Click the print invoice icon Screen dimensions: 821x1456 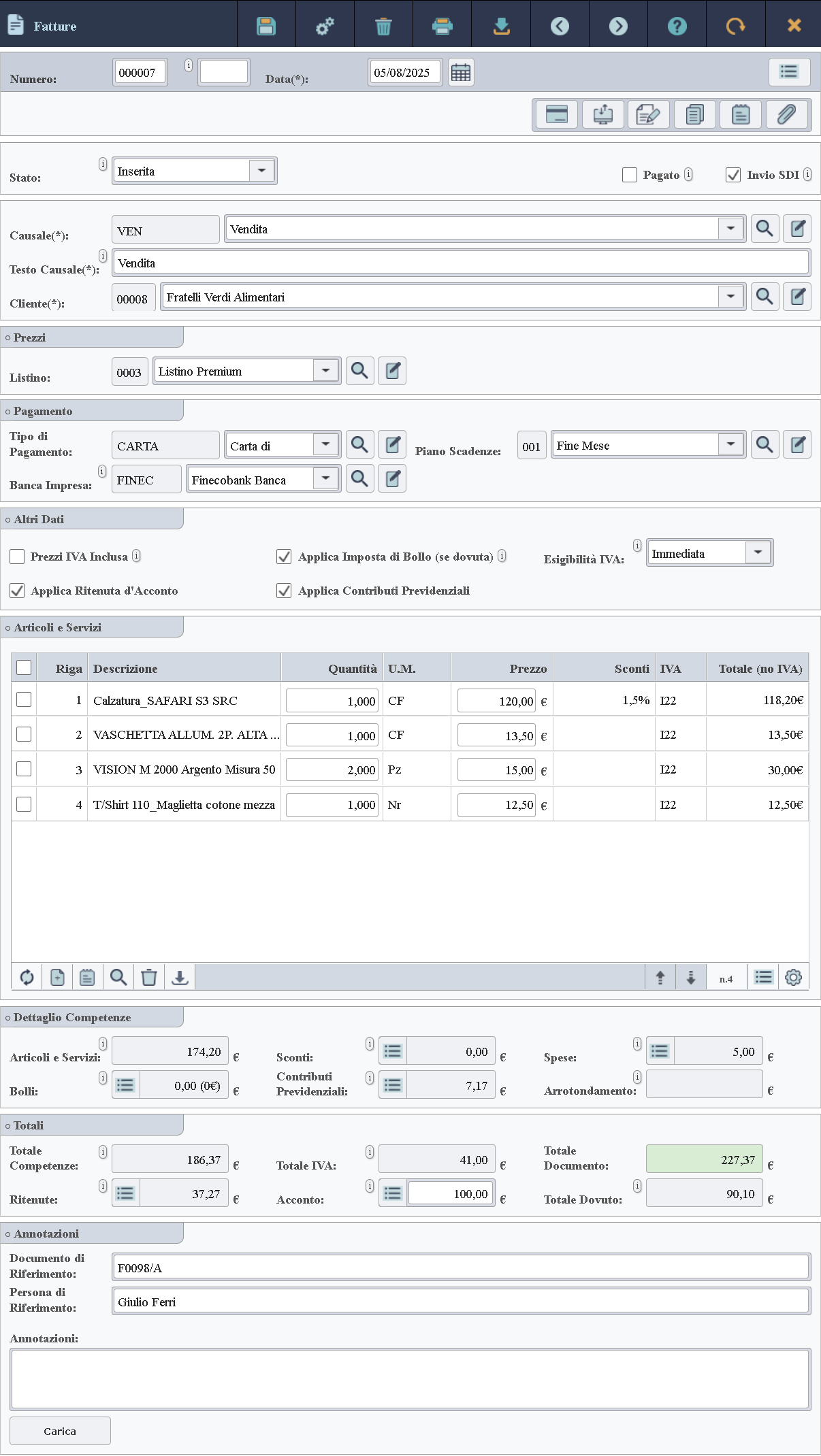click(442, 26)
